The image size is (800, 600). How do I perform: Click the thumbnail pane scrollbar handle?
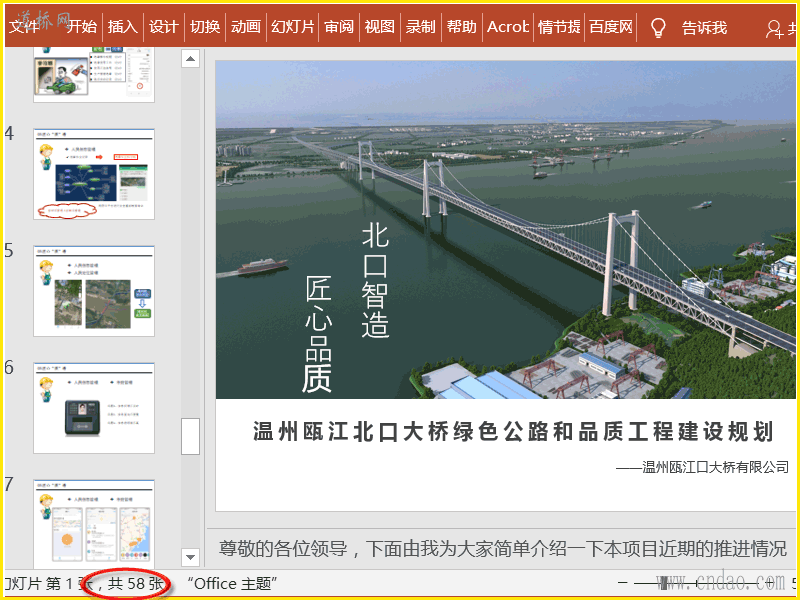click(x=190, y=436)
